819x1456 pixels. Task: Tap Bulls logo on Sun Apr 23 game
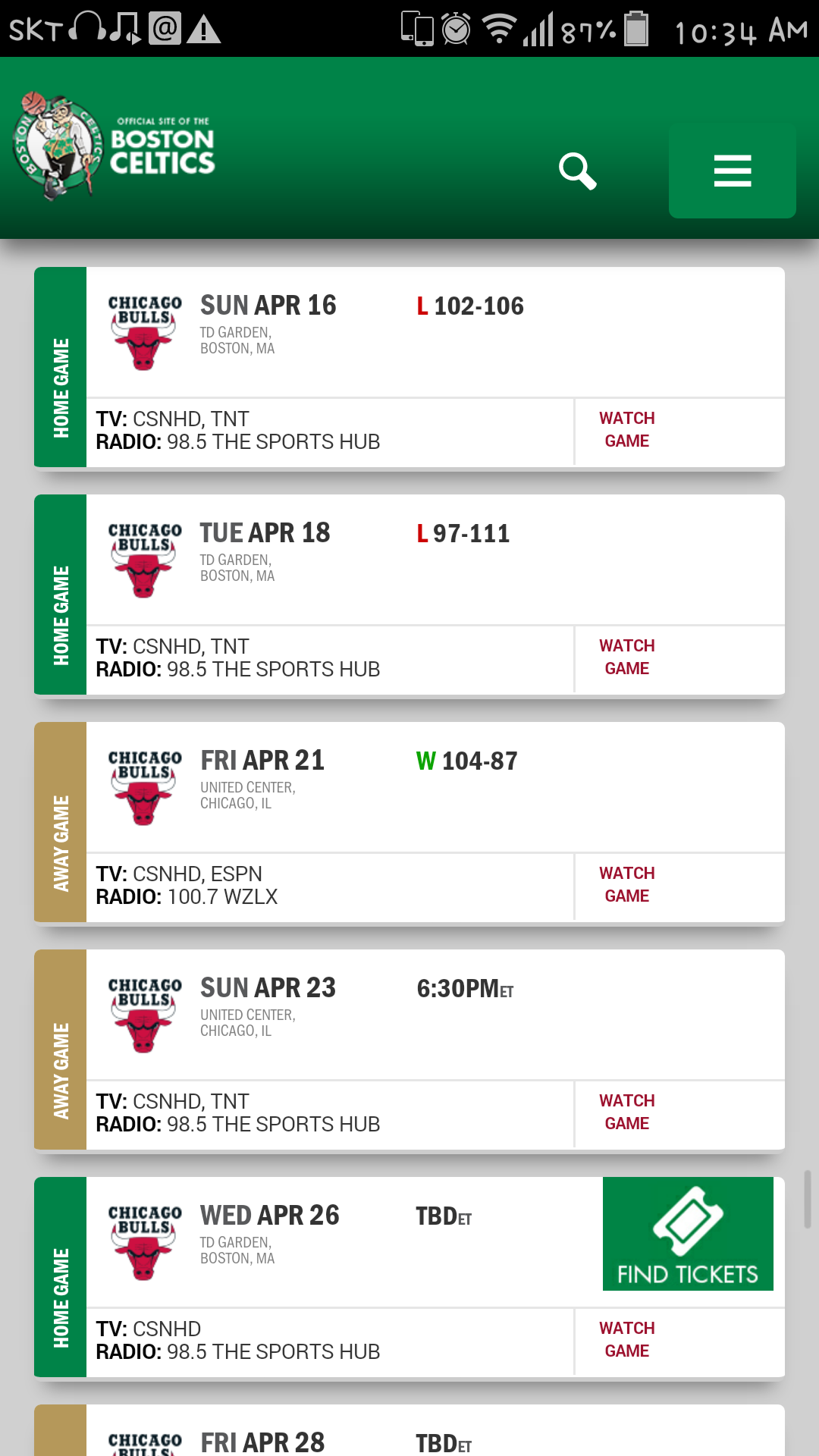point(144,1015)
